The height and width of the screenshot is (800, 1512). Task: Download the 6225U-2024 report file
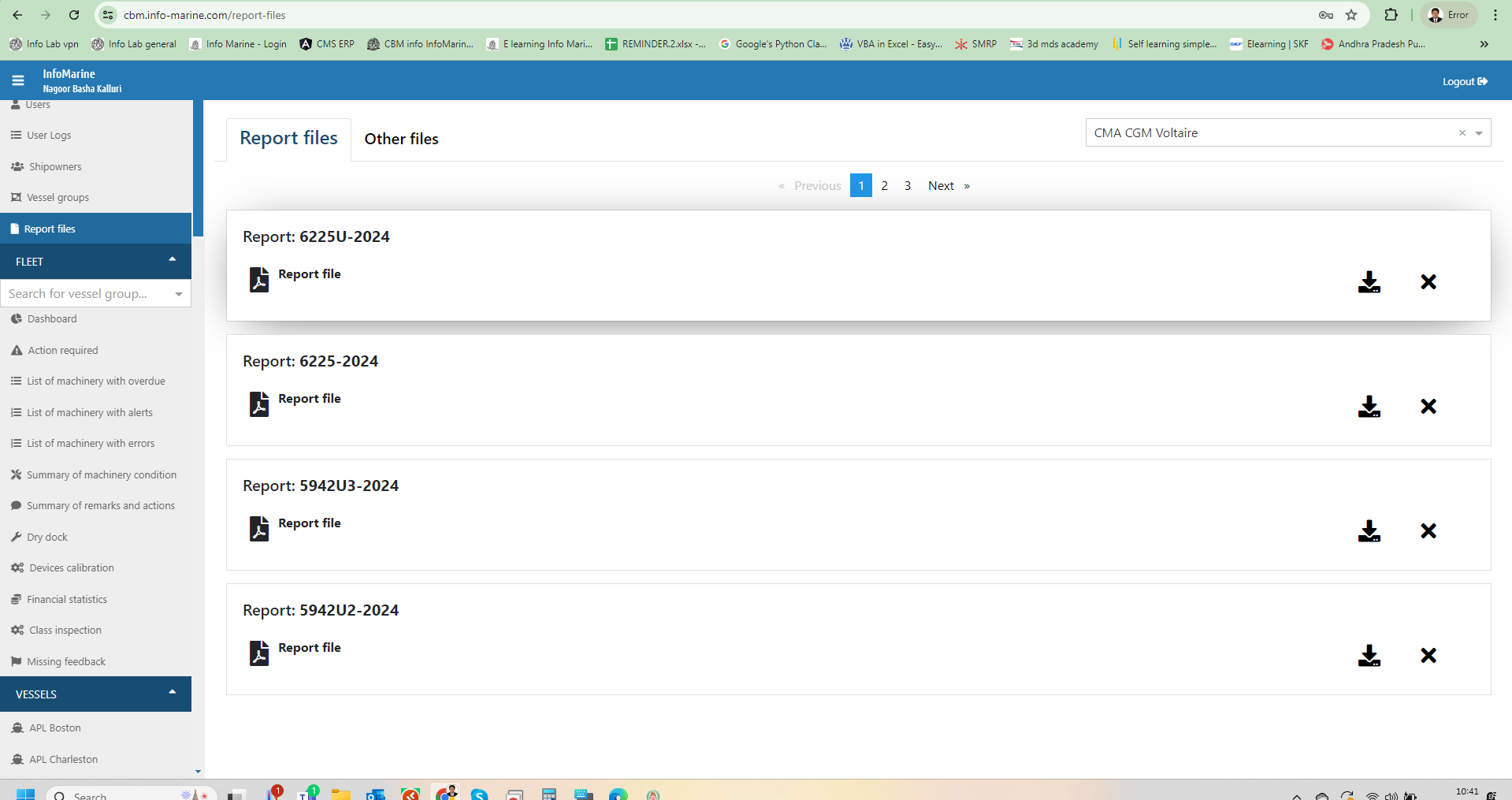click(1369, 282)
